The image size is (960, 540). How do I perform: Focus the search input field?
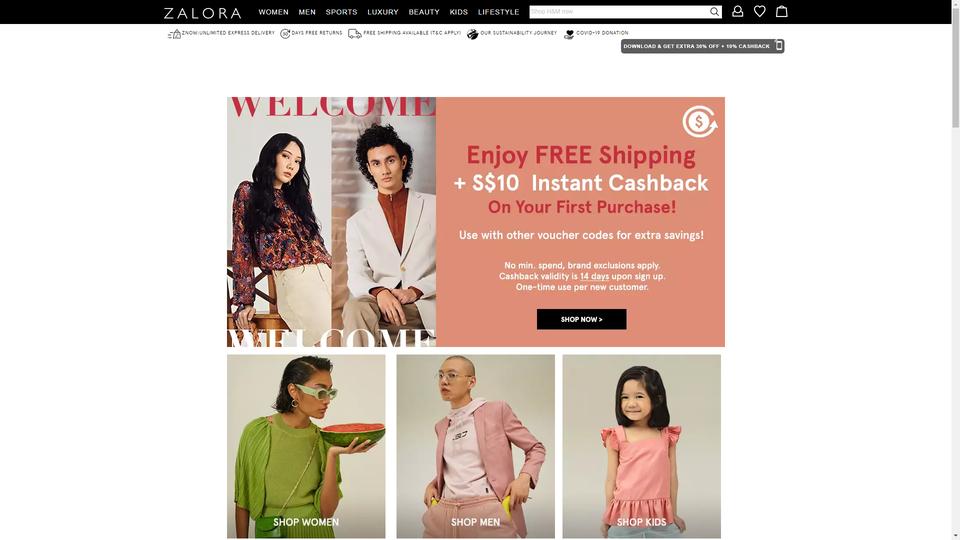[x=618, y=12]
